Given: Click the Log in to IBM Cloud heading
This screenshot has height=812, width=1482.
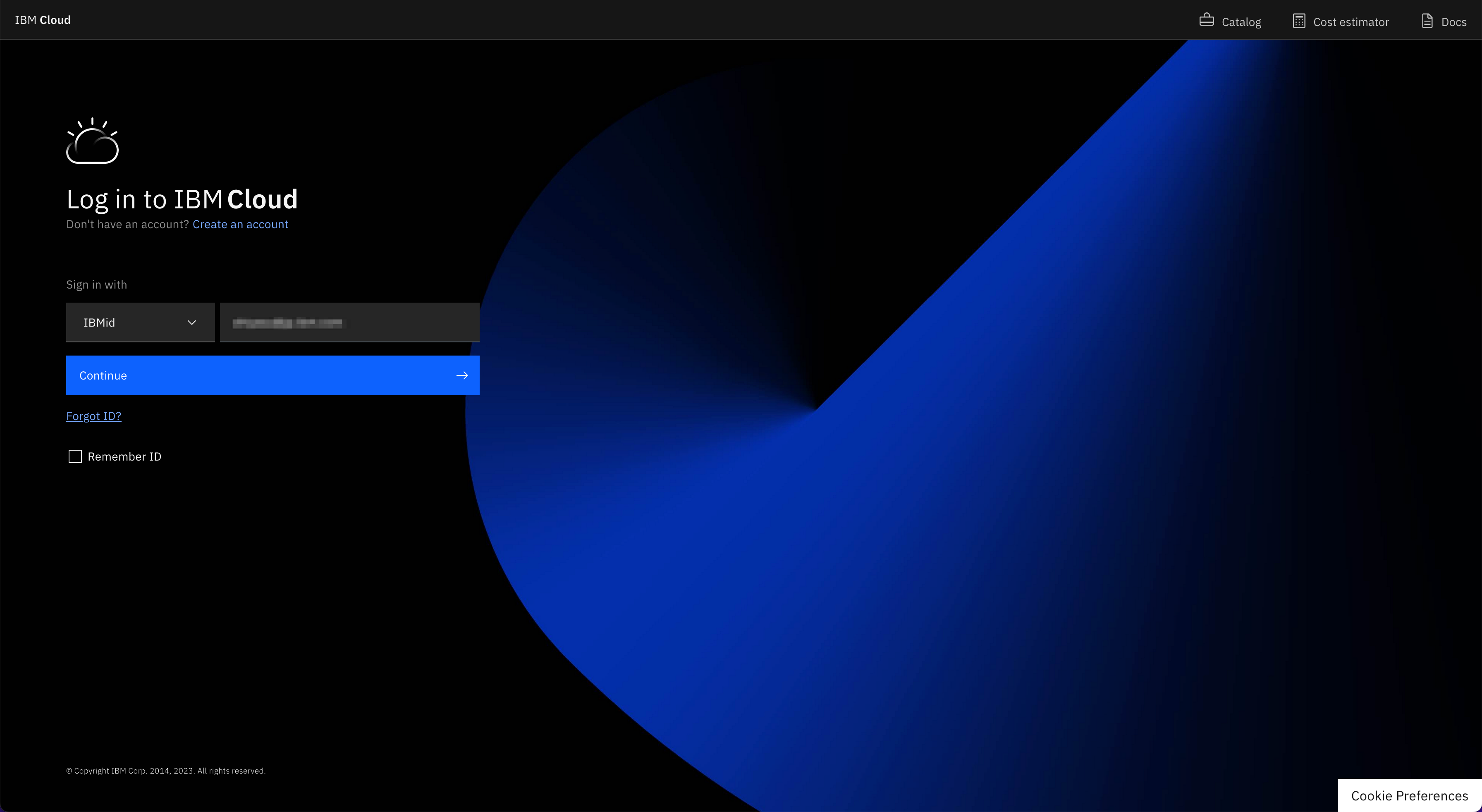Looking at the screenshot, I should pyautogui.click(x=182, y=200).
